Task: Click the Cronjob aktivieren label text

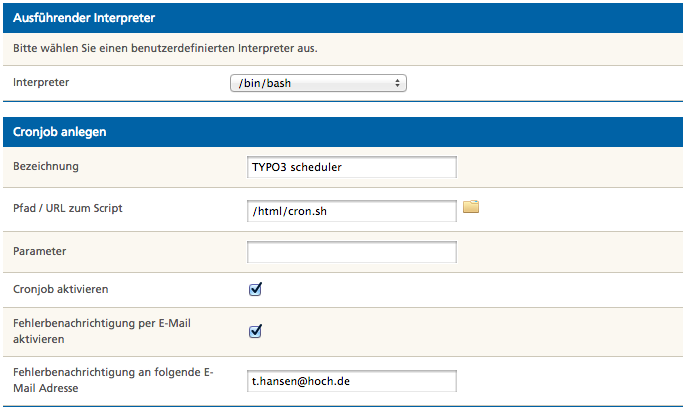Action: (x=62, y=288)
